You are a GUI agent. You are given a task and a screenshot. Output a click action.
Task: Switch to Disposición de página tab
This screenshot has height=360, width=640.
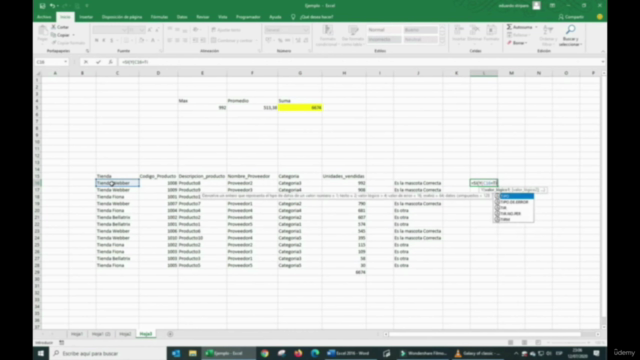click(122, 17)
